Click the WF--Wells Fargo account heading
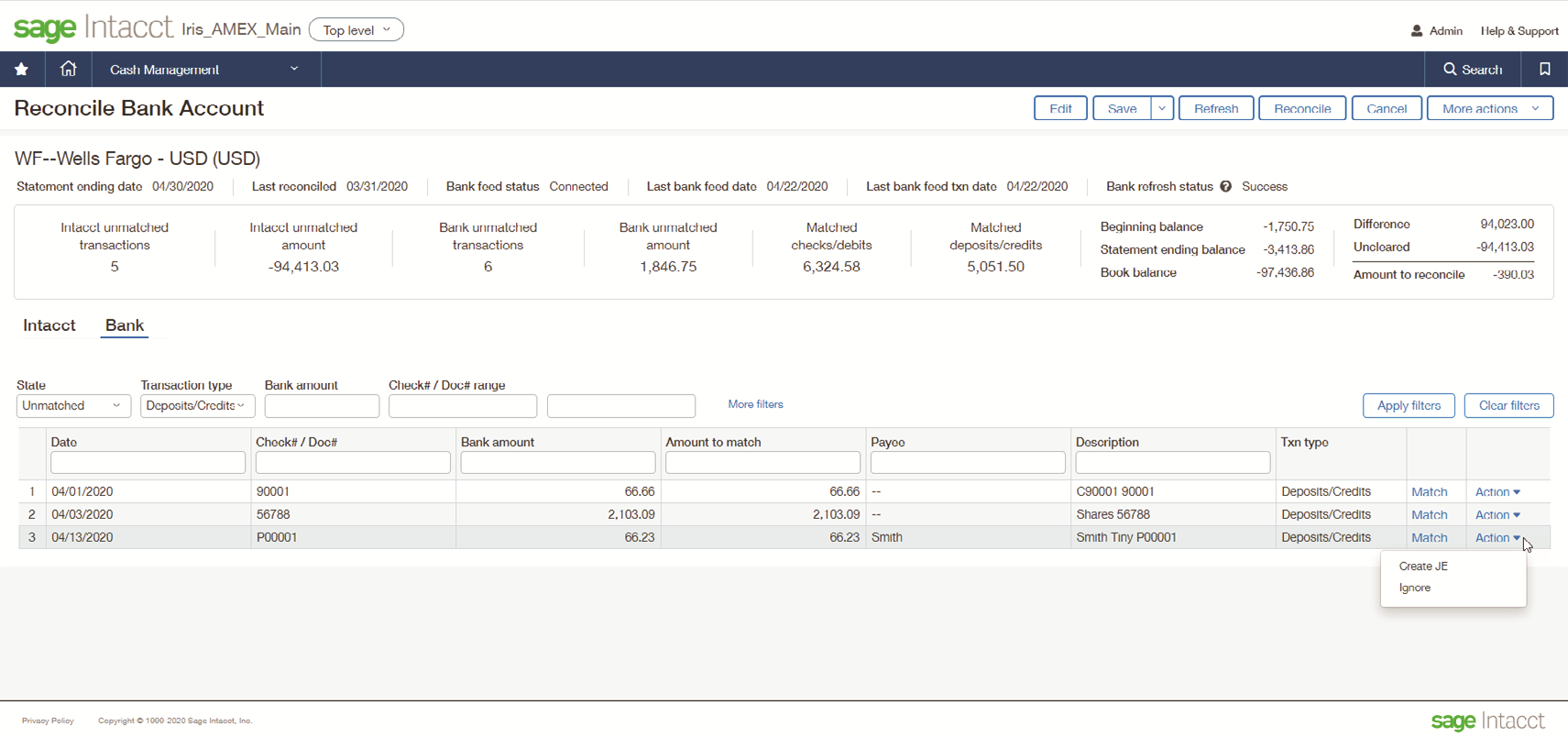1568x737 pixels. 137,159
